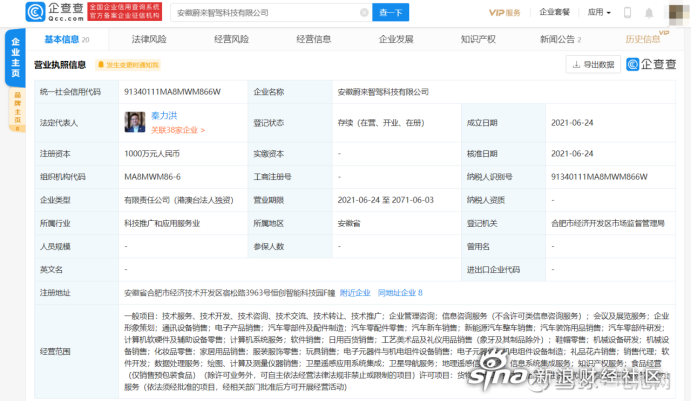Screen dimensions: 691x402
Task: Select the 企业主页 side tab
Action: click(x=15, y=57)
